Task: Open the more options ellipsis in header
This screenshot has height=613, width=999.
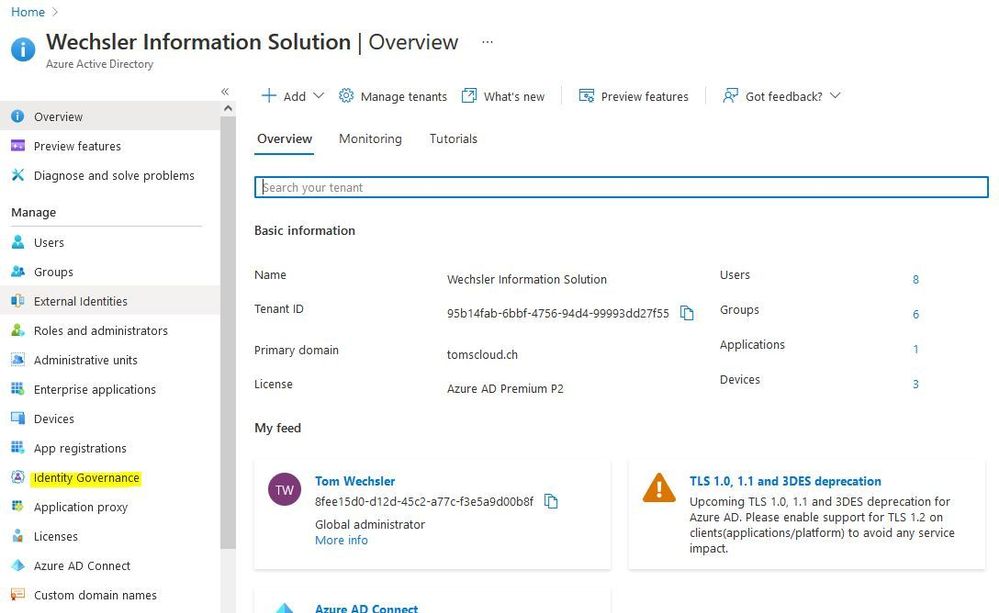Action: tap(487, 42)
